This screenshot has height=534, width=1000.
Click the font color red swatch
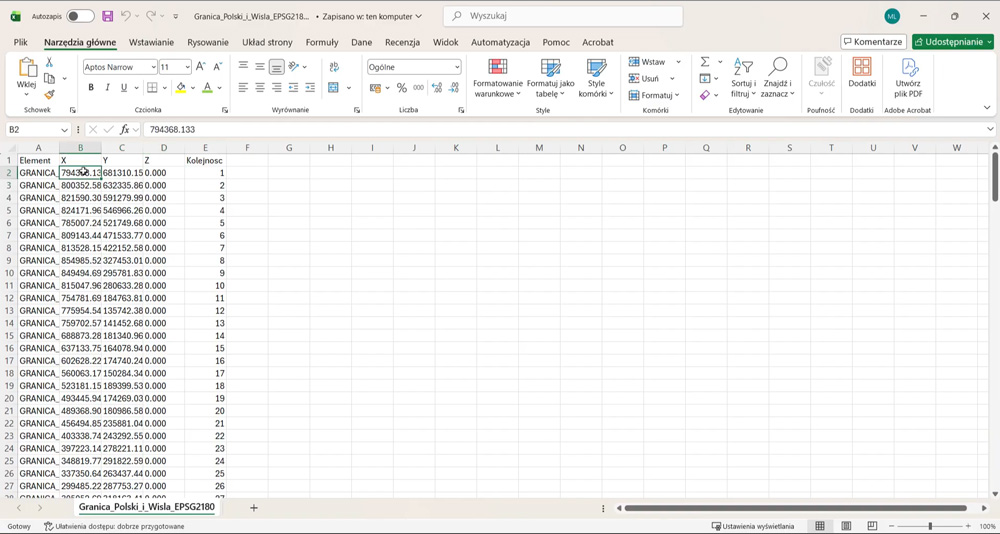tap(207, 88)
